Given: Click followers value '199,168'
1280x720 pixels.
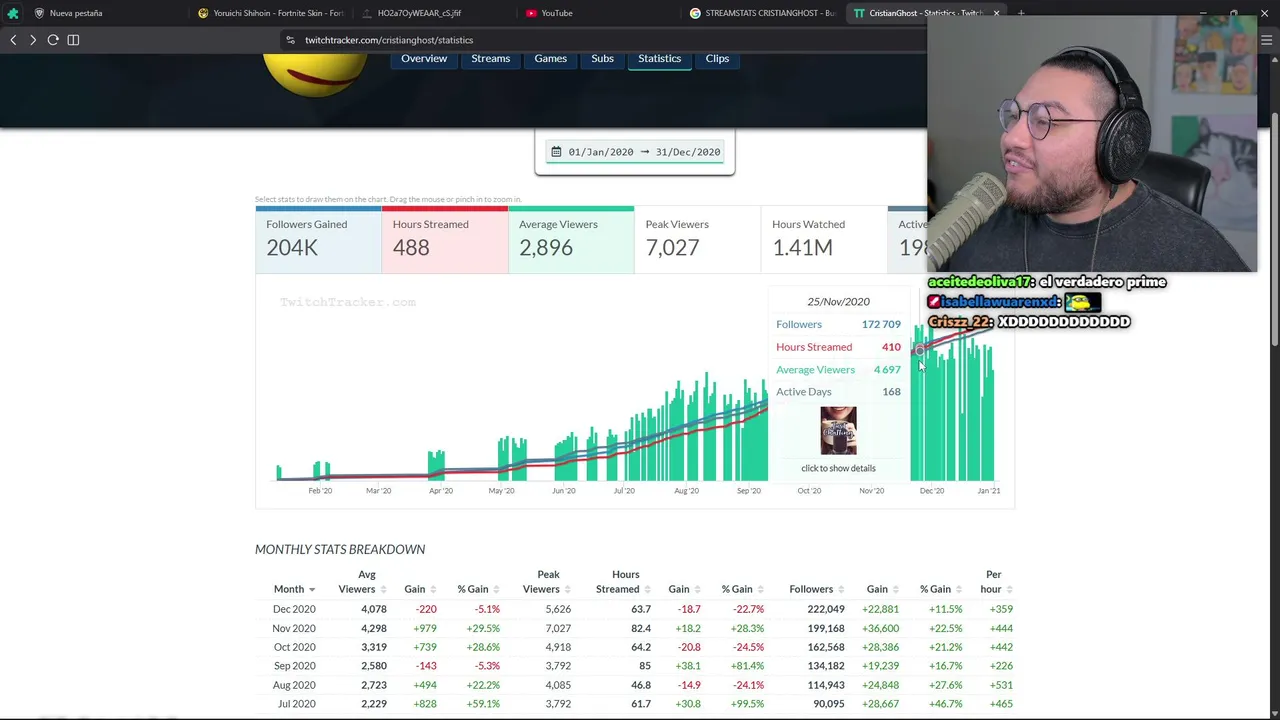Looking at the screenshot, I should pyautogui.click(x=826, y=628).
